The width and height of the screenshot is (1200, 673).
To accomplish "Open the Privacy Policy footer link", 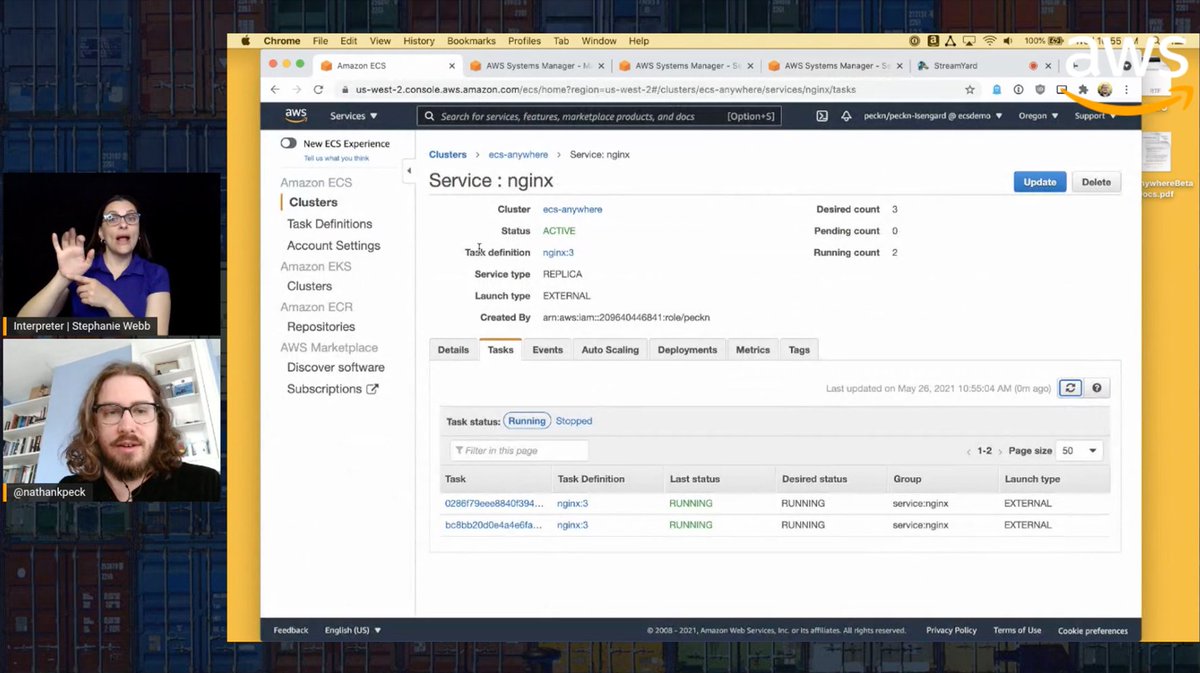I will tap(951, 630).
